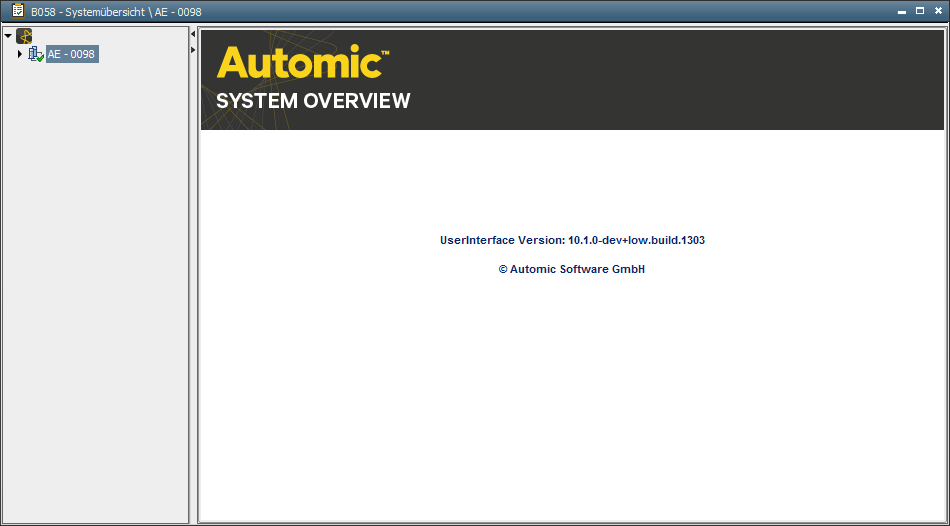Close the Systemübersicht window

938,11
